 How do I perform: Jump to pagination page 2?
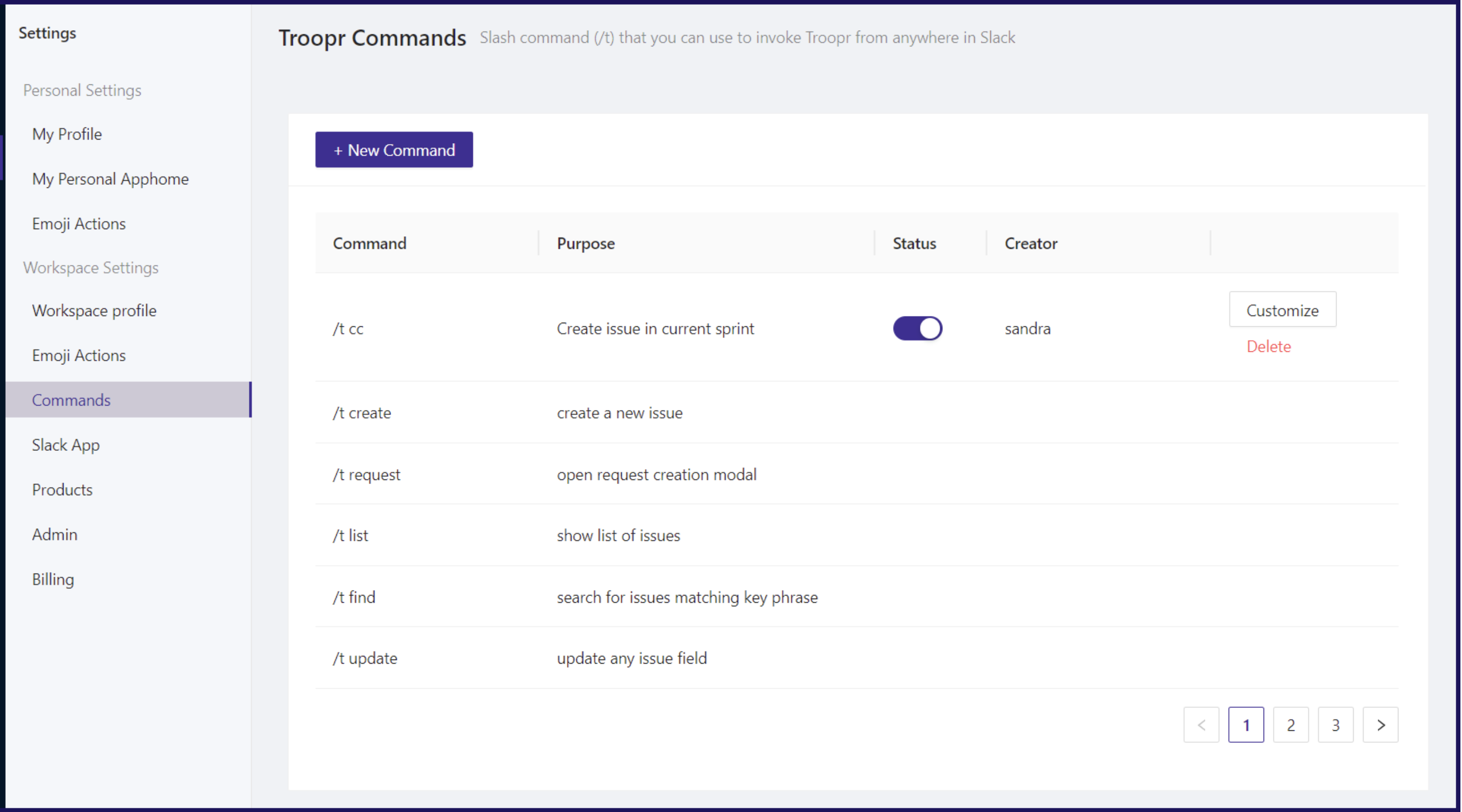[x=1291, y=725]
